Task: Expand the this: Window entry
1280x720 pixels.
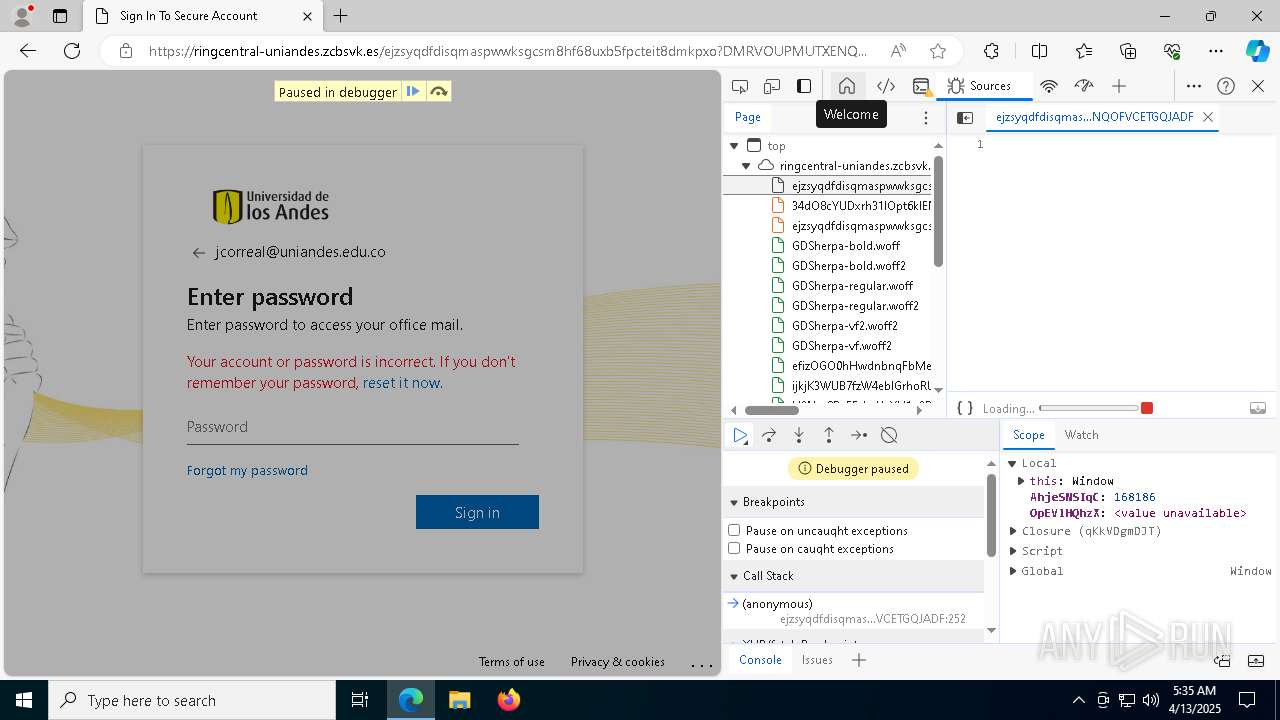Action: (x=1021, y=481)
